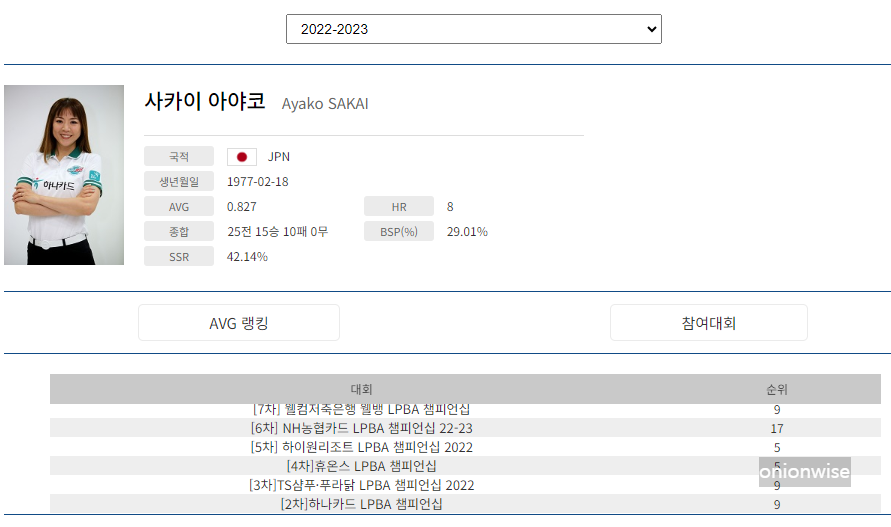This screenshot has height=527, width=891.
Task: Select the [7차] 웰컴저축은행 웰뱅 LPBA row
Action: point(465,410)
